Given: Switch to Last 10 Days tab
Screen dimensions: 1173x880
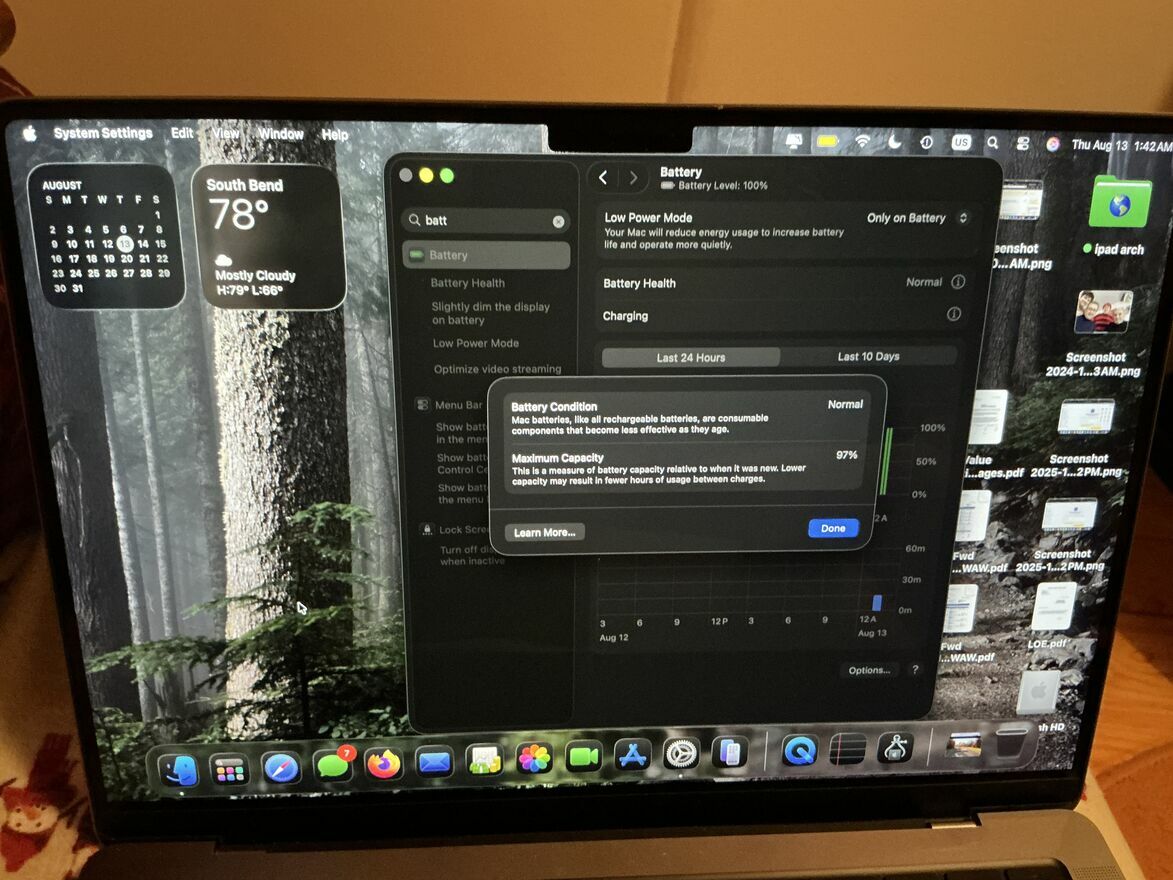Looking at the screenshot, I should click(x=868, y=357).
